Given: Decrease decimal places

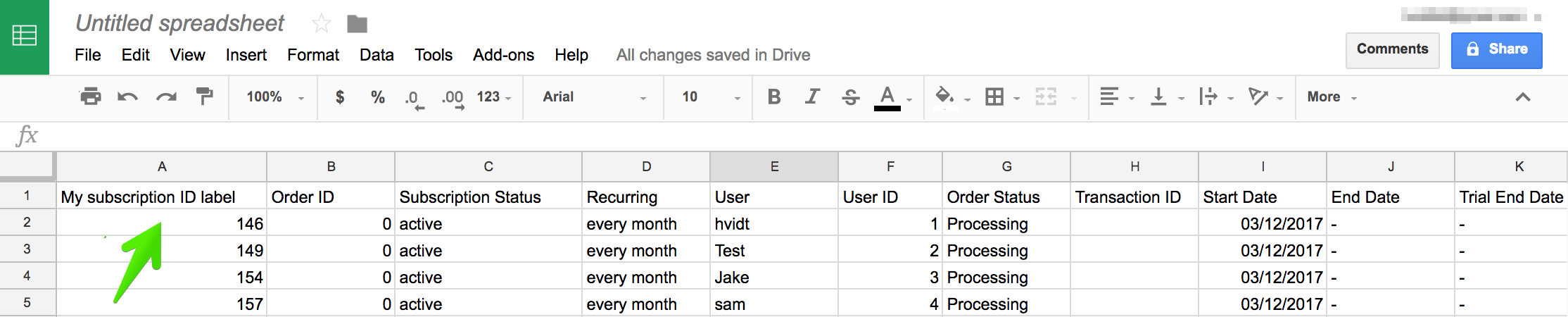Looking at the screenshot, I should click(x=415, y=98).
